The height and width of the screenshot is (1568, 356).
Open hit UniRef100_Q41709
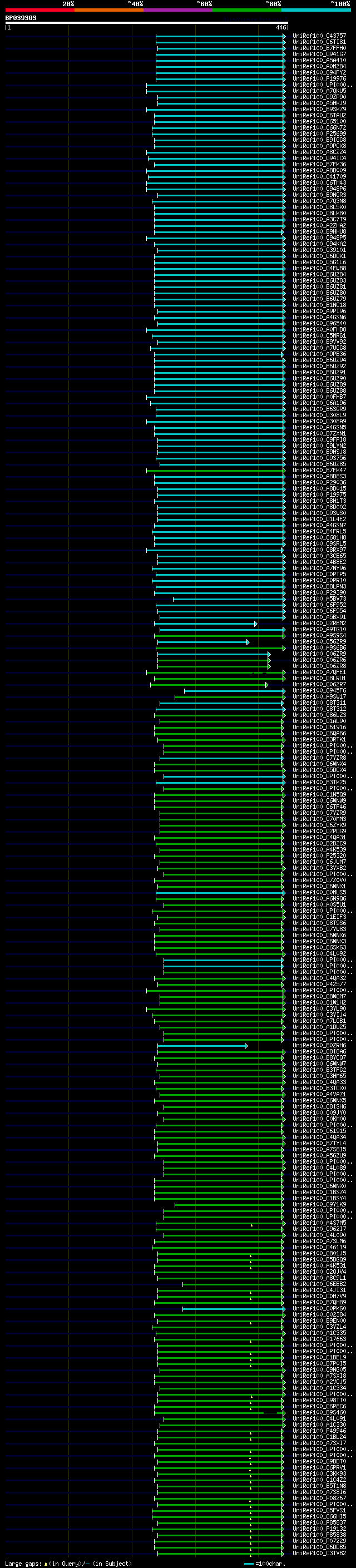[319, 176]
